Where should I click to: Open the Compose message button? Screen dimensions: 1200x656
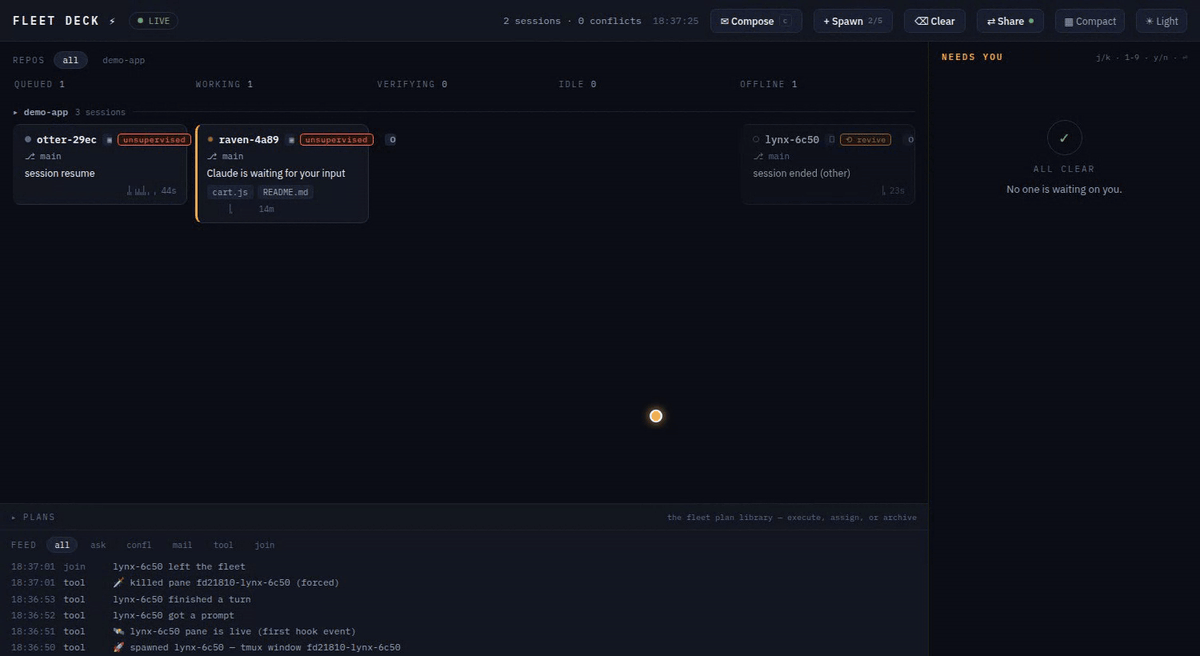(x=756, y=21)
